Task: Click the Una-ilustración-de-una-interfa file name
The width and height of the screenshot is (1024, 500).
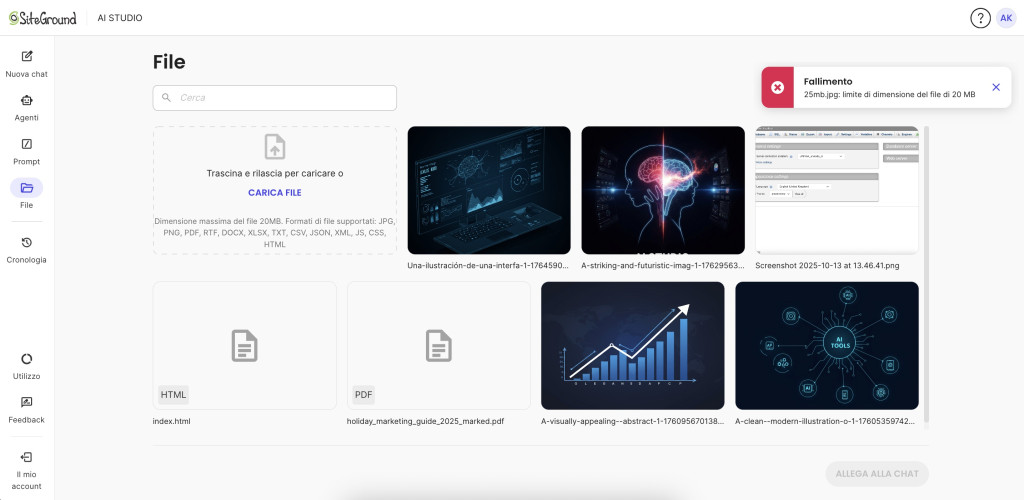Action: tap(488, 266)
